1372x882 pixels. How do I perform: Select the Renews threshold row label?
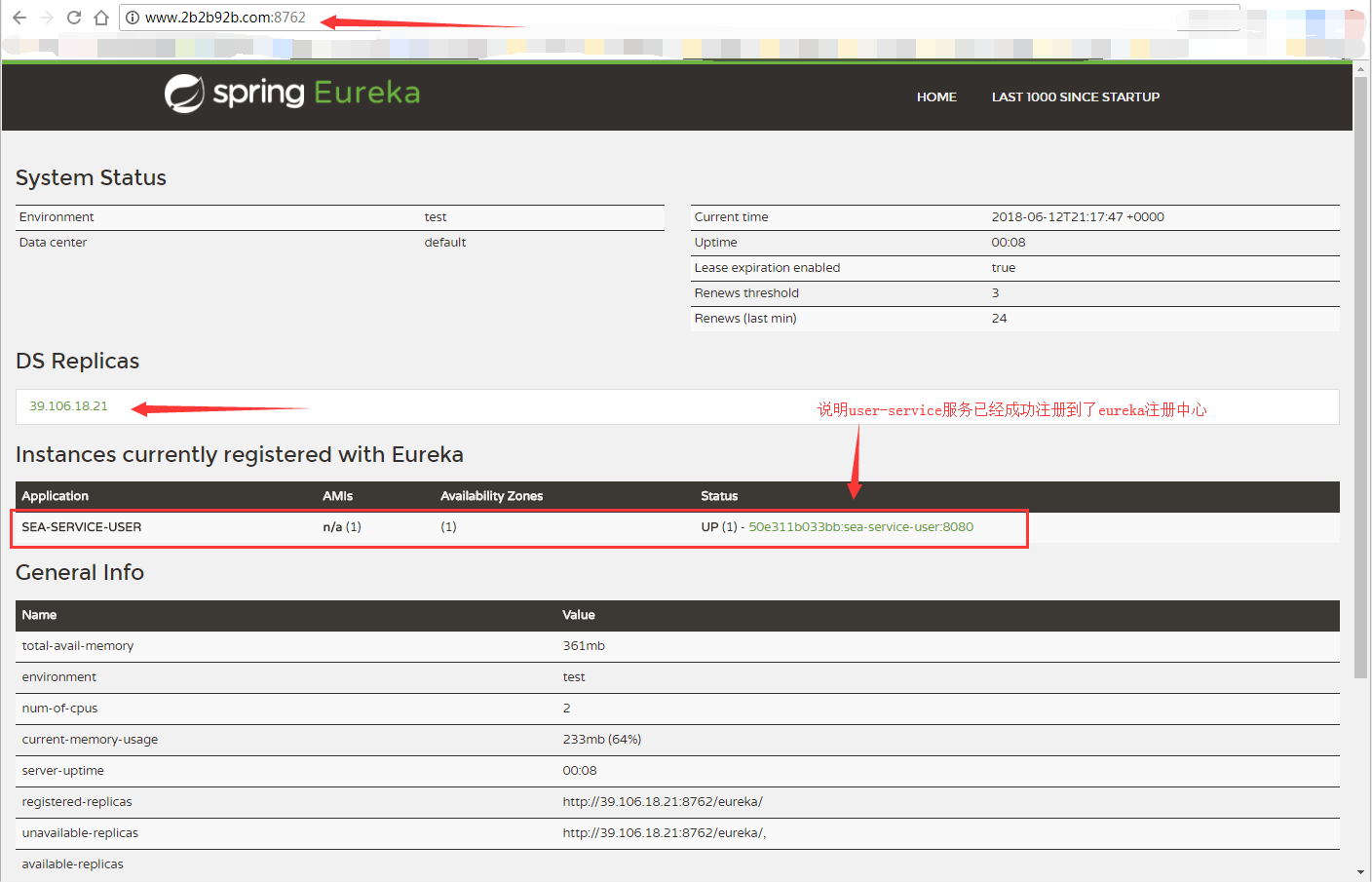pos(746,293)
